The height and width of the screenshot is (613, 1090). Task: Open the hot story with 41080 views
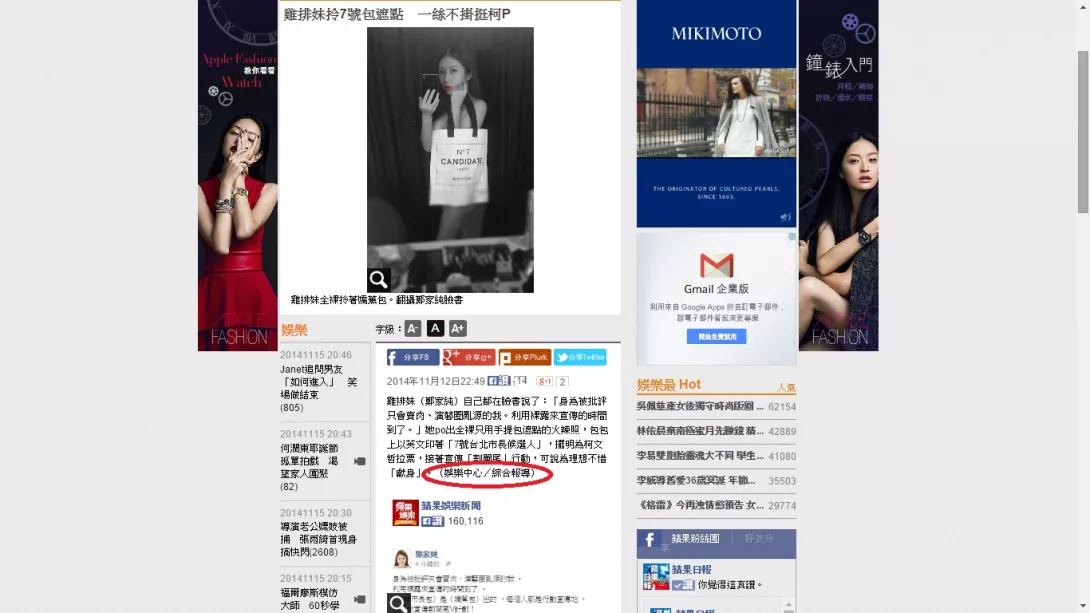click(x=700, y=456)
